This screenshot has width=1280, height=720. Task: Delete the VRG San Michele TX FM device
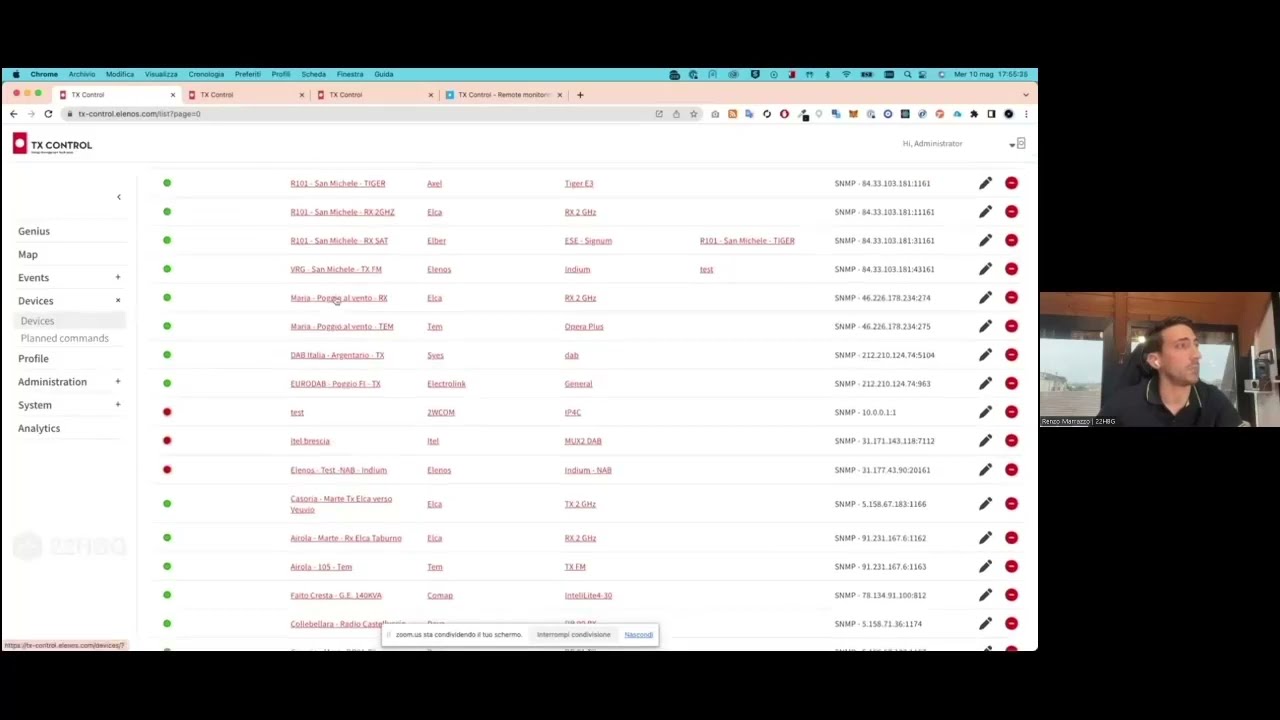[x=1011, y=269]
